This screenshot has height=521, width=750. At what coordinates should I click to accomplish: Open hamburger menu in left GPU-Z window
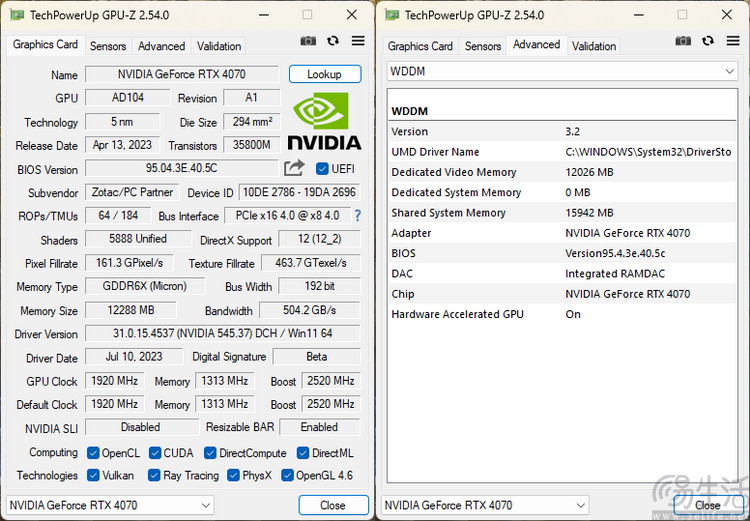358,41
